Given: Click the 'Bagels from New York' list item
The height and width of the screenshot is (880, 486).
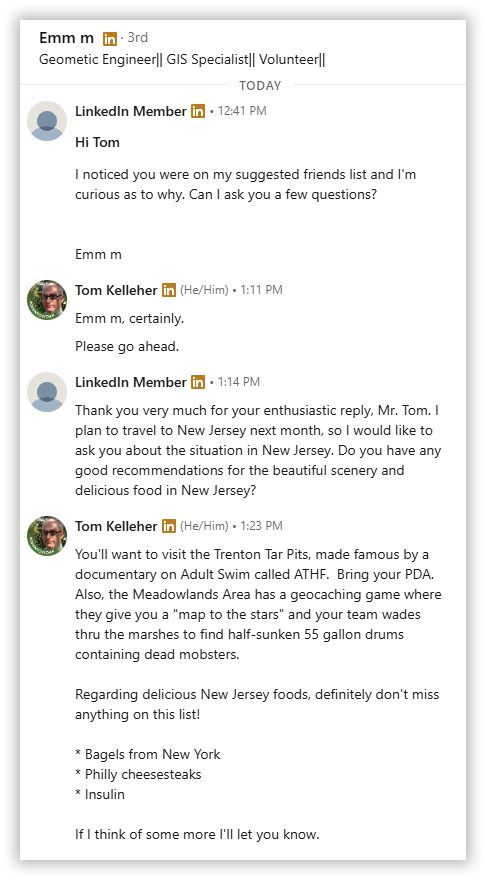Looking at the screenshot, I should pos(148,755).
